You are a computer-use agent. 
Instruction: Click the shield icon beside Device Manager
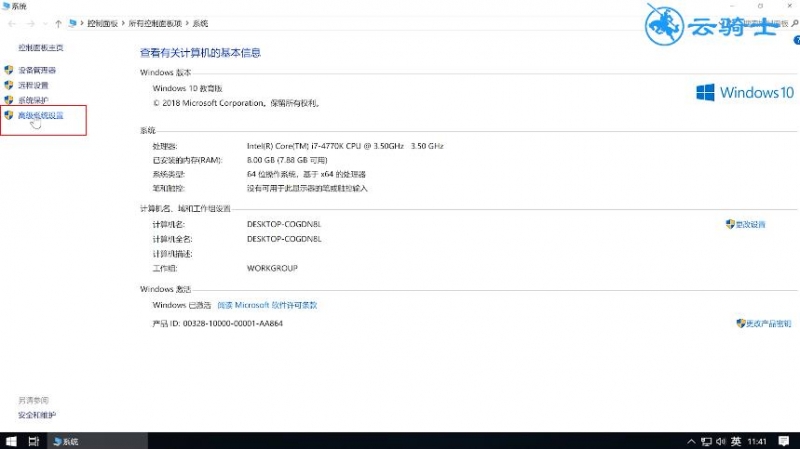[9, 70]
